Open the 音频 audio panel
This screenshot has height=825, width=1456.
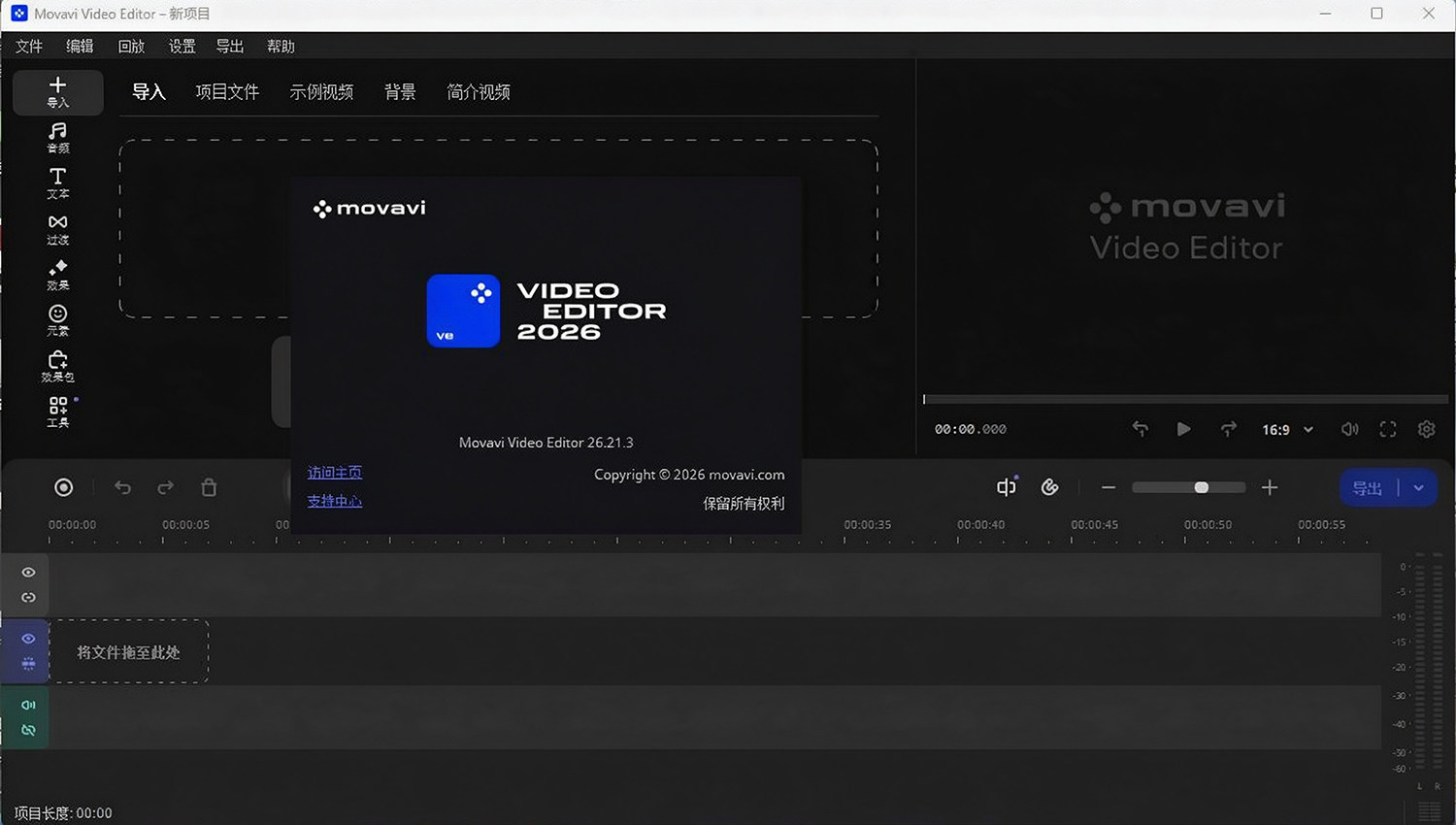(x=58, y=138)
